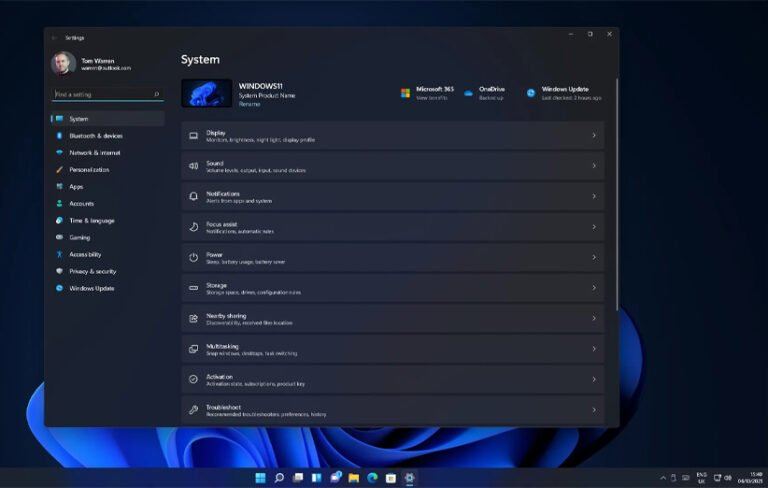Click the Notifications bell icon
Viewport: 768px width, 488px height.
194,197
